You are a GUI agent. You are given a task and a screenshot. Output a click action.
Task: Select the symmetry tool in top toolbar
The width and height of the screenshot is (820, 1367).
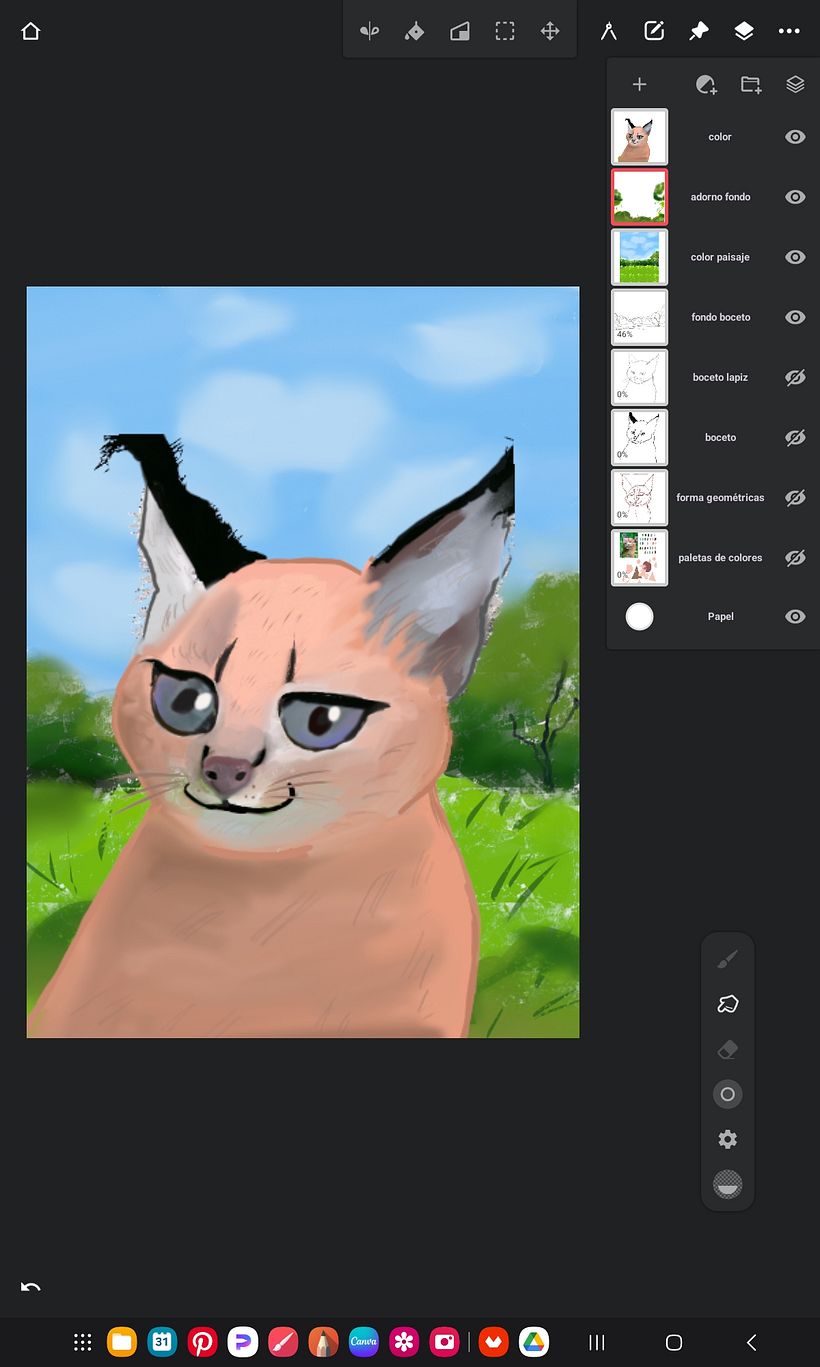370,31
